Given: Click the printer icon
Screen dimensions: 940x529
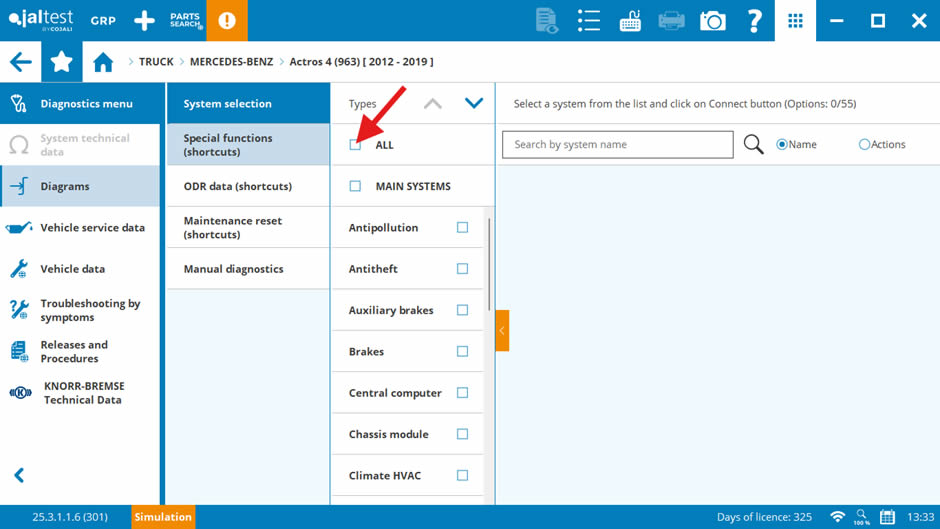Looking at the screenshot, I should 671,20.
